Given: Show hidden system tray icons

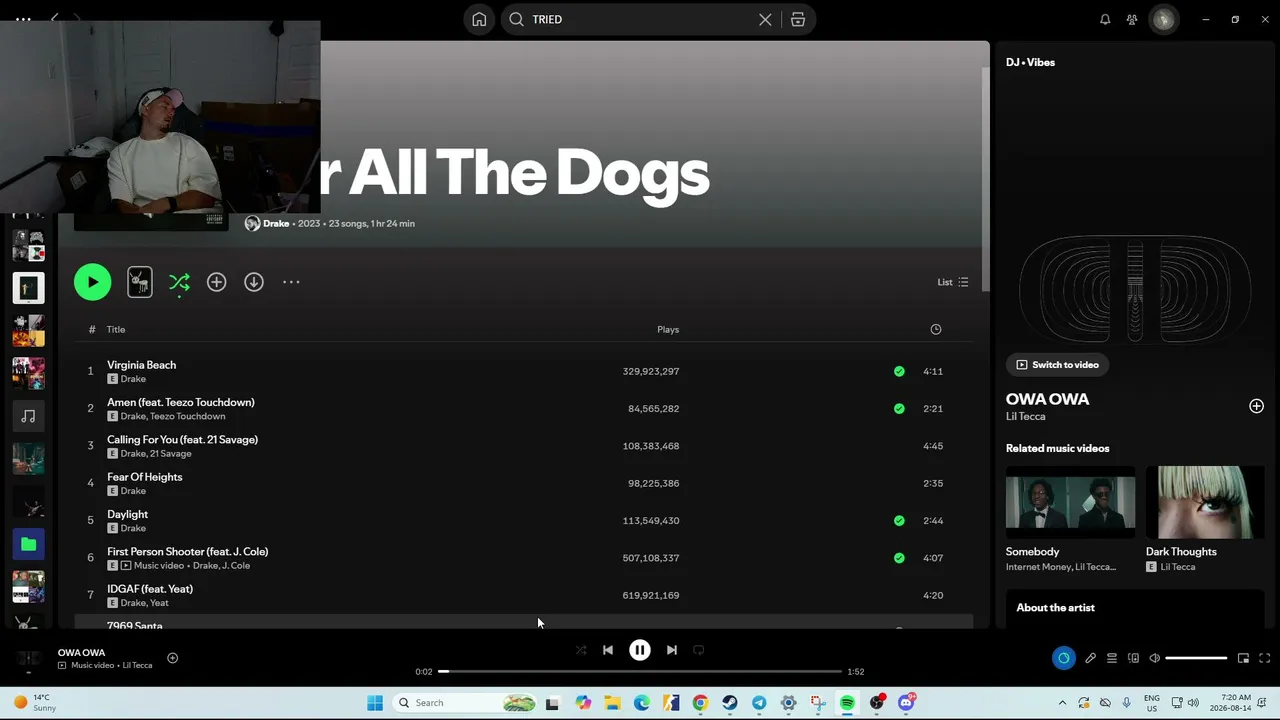Looking at the screenshot, I should pyautogui.click(x=1062, y=703).
